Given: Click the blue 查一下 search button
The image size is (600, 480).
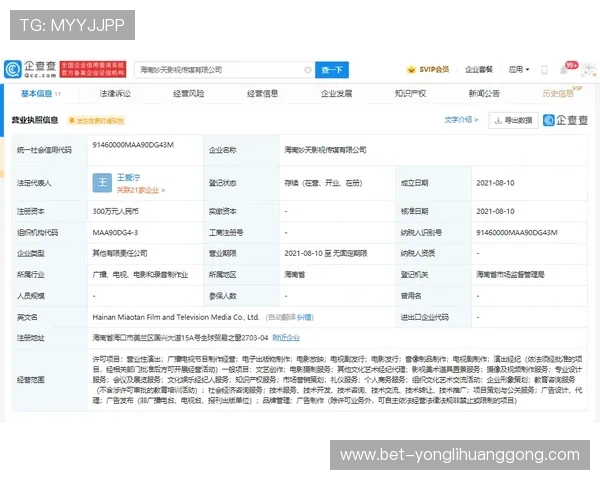Looking at the screenshot, I should point(332,70).
